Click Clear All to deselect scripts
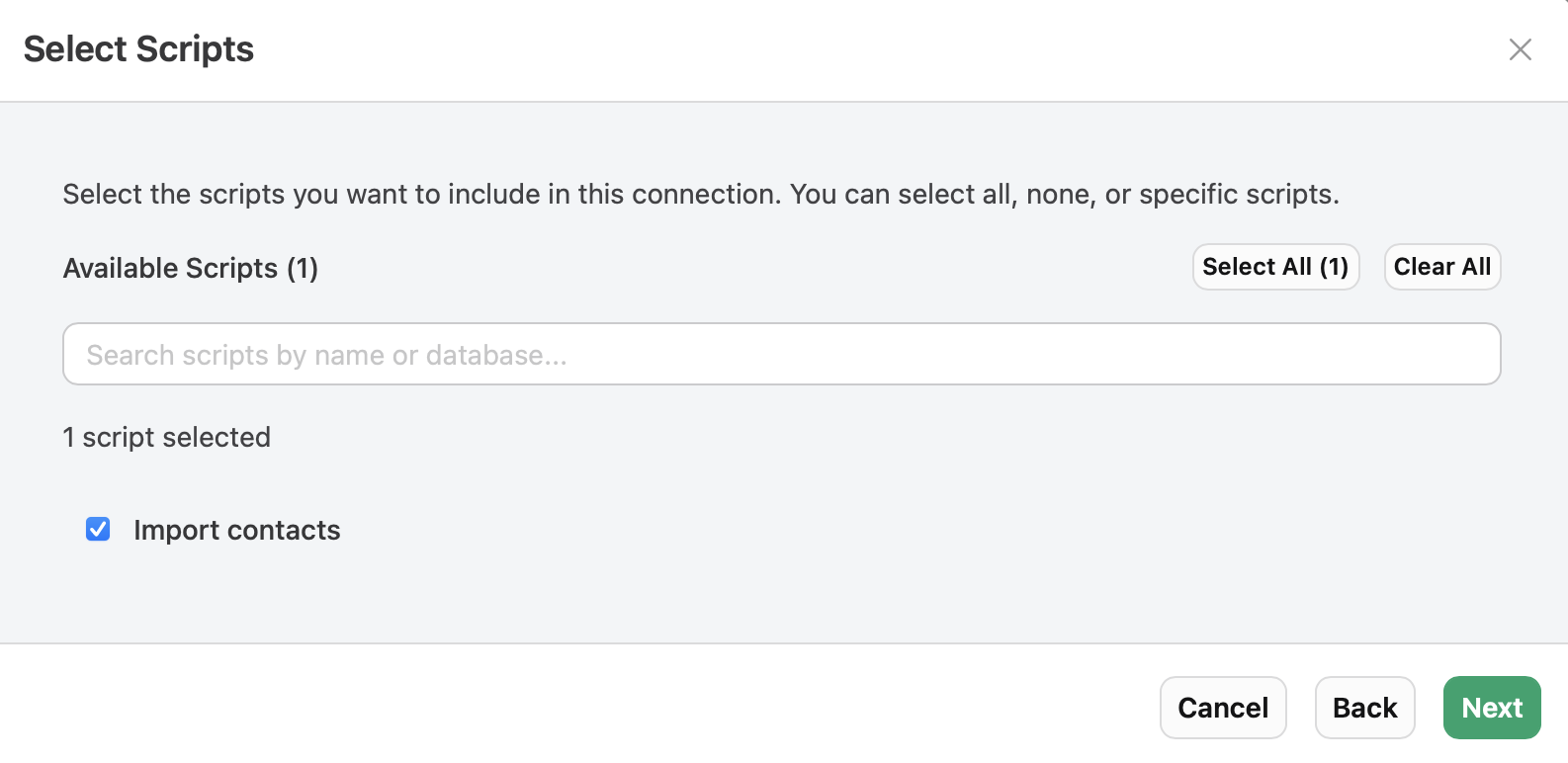The image size is (1568, 763). pyautogui.click(x=1441, y=267)
